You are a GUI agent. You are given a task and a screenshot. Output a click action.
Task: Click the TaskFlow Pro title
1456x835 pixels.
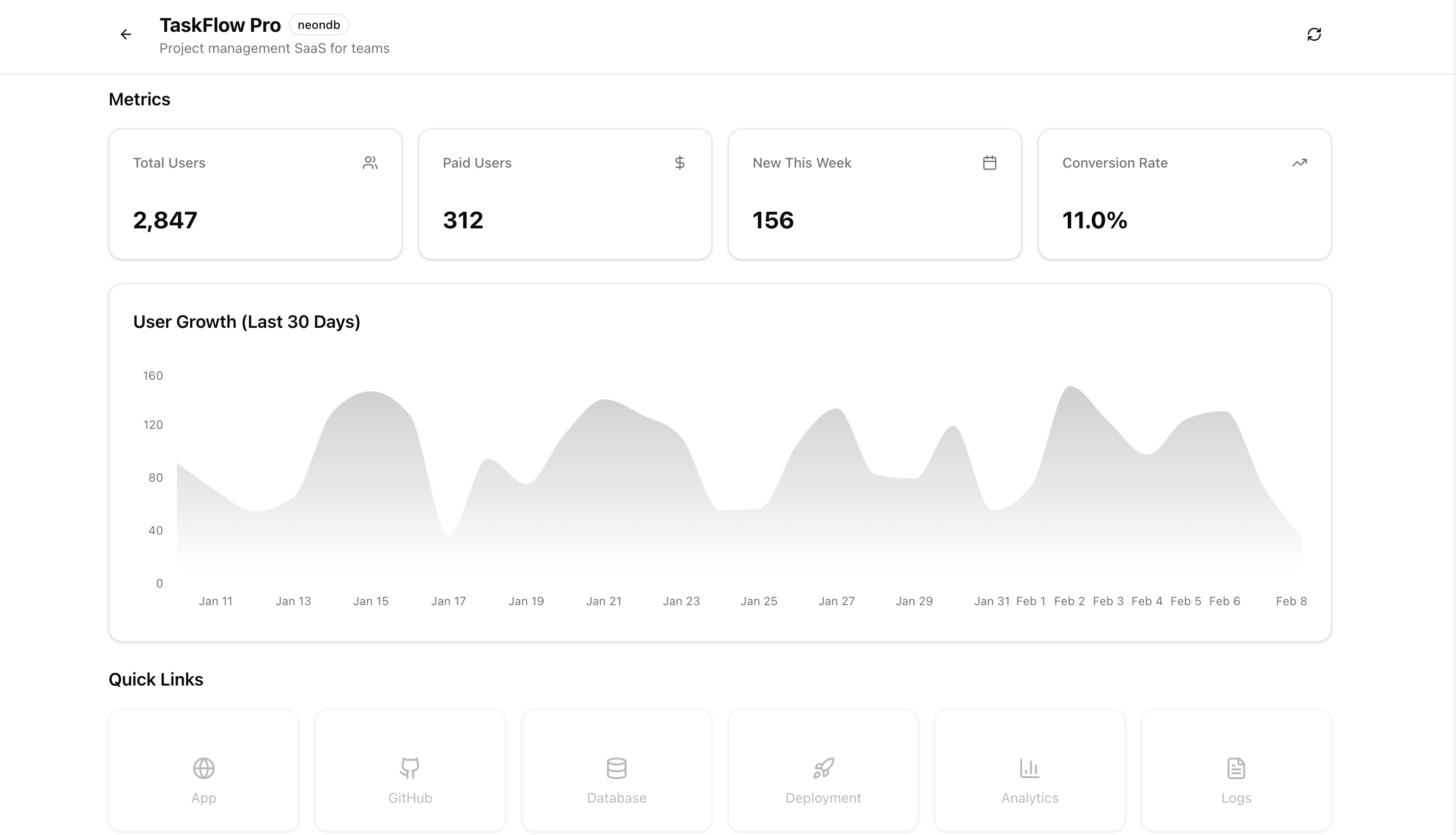click(x=220, y=25)
